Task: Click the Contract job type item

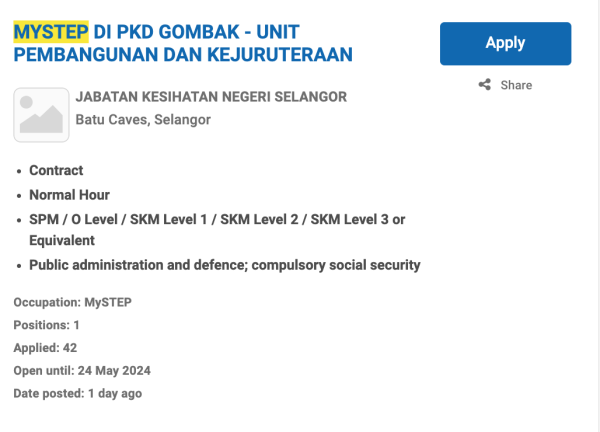Action: (56, 170)
